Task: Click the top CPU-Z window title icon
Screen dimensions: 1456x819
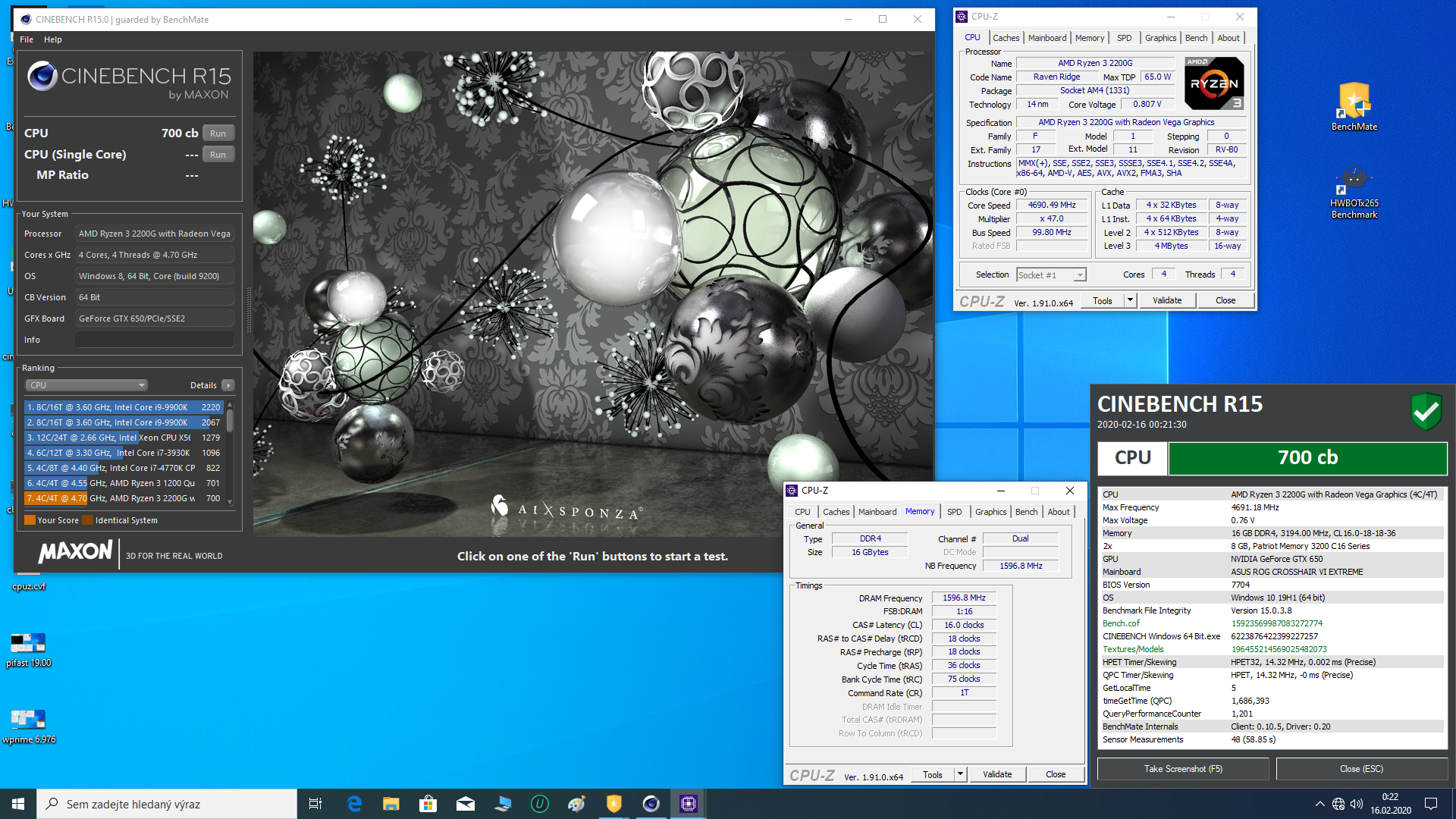Action: click(962, 17)
